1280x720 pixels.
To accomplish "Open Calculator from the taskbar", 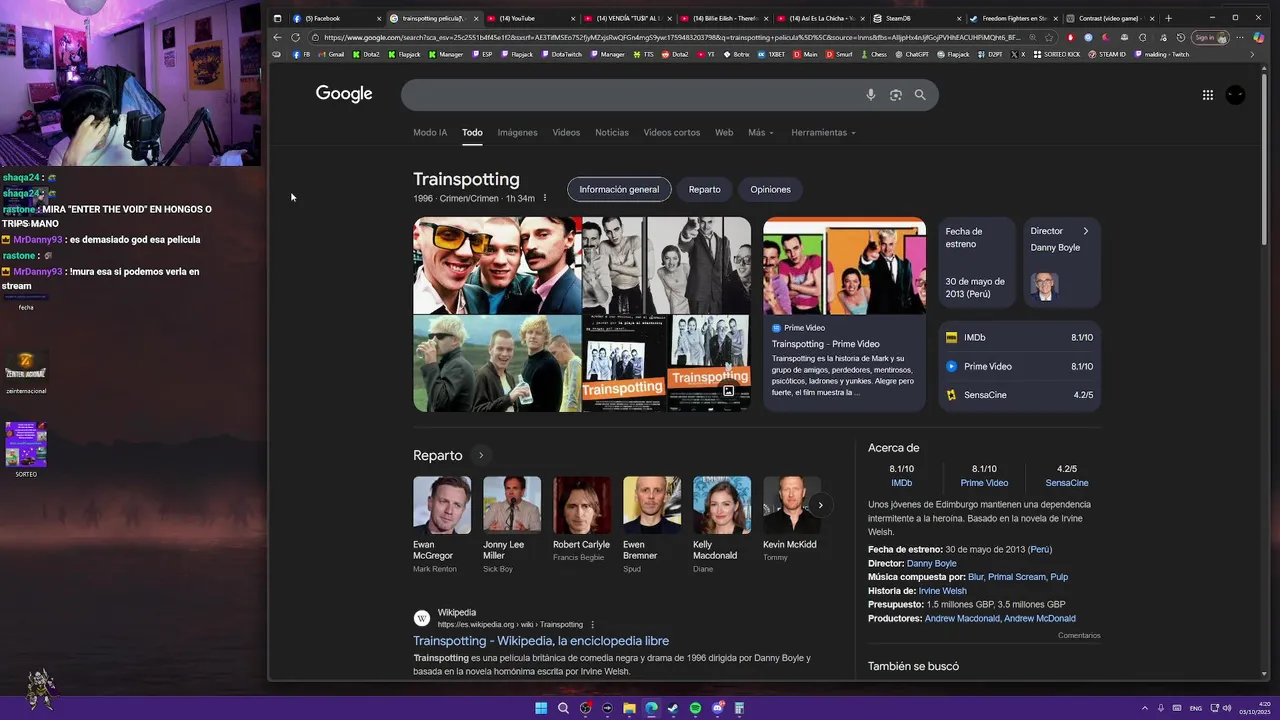I will point(739,708).
